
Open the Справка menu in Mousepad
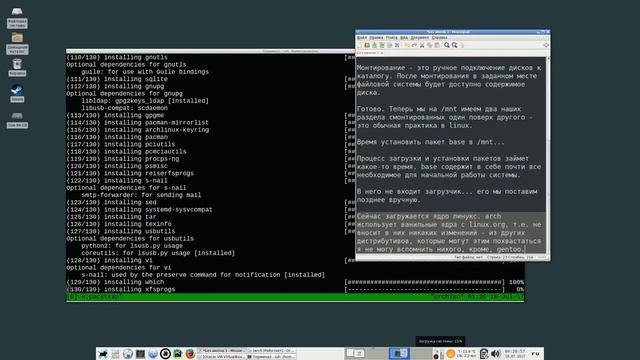click(440, 38)
